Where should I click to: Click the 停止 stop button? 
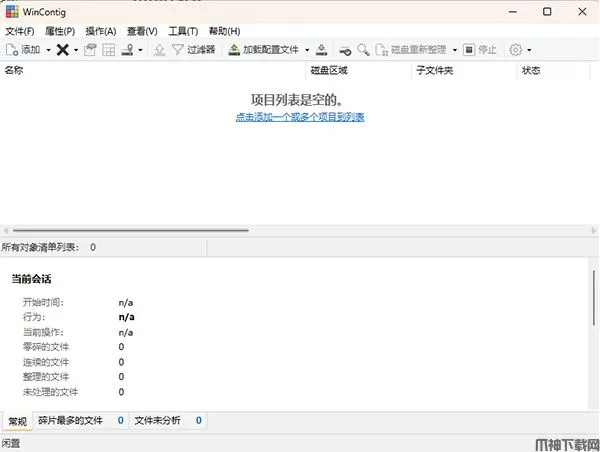pos(480,50)
